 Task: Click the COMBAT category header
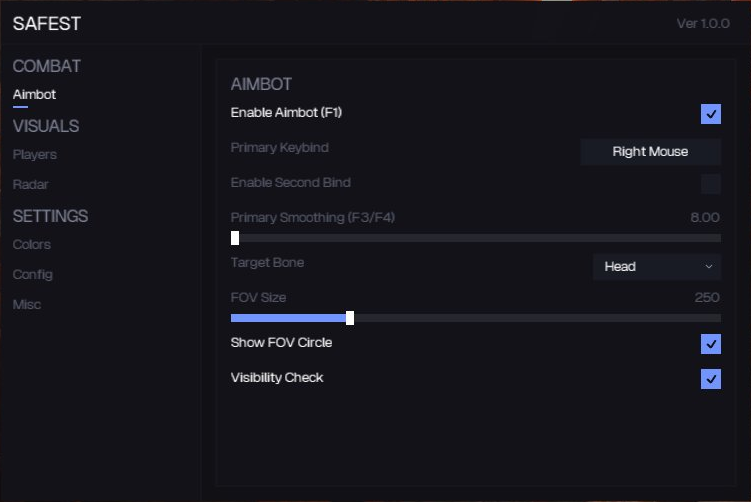click(x=47, y=66)
